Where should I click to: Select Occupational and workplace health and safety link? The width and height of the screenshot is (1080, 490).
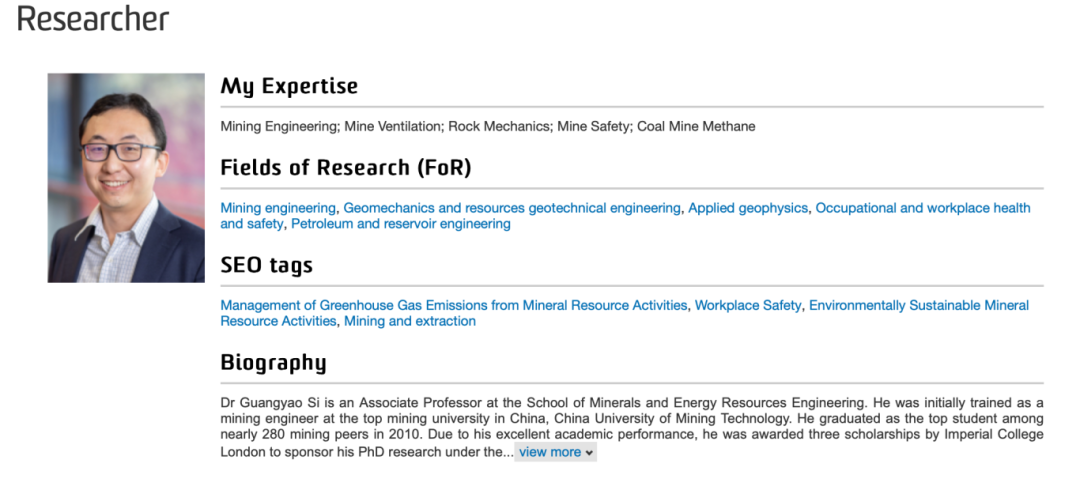pyautogui.click(x=922, y=208)
